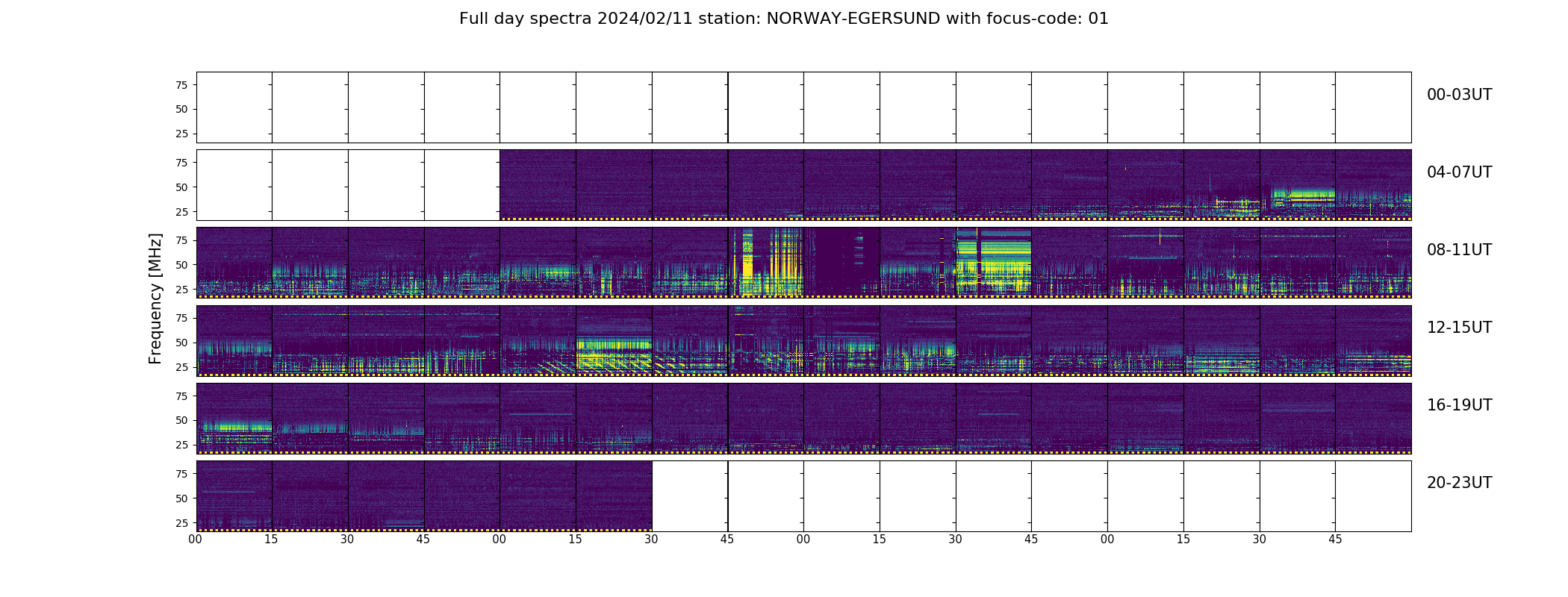Viewport: 1568px width, 597px height.
Task: Select the "12-15UT" row label
Action: pos(1459,328)
